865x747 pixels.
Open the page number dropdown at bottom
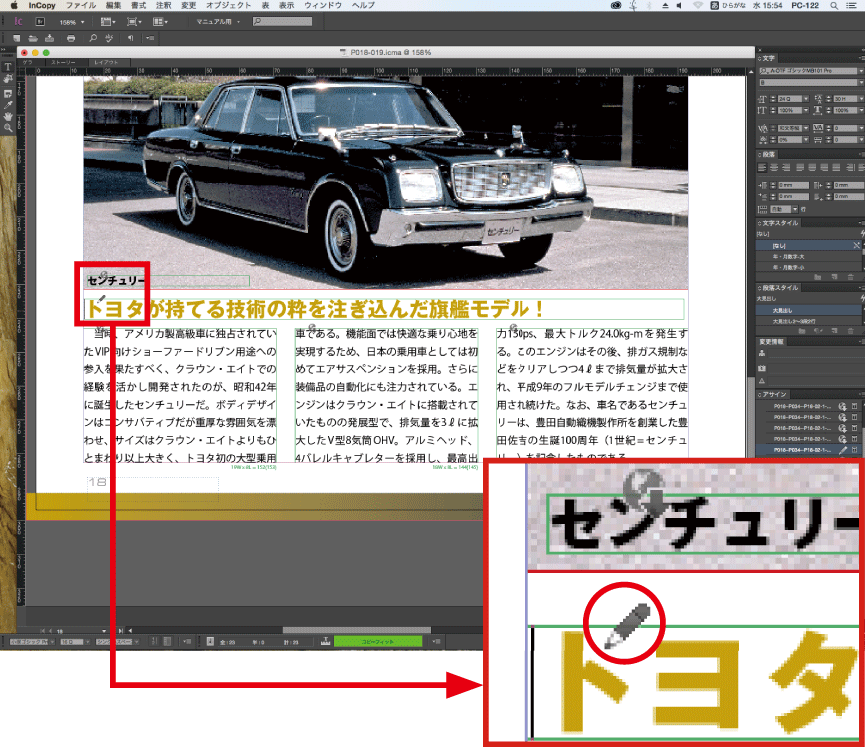pos(104,631)
